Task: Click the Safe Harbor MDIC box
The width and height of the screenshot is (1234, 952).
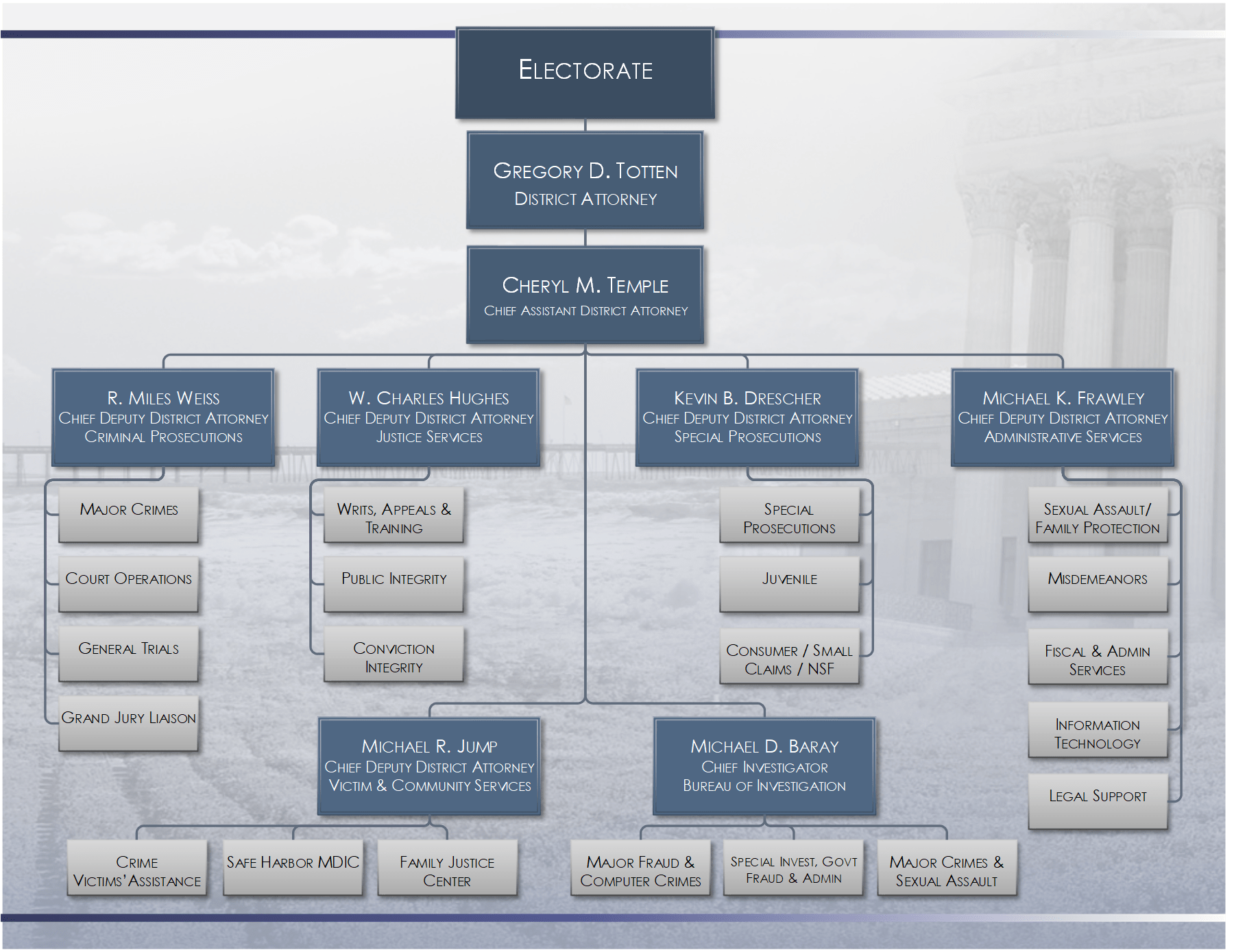Action: (x=293, y=868)
